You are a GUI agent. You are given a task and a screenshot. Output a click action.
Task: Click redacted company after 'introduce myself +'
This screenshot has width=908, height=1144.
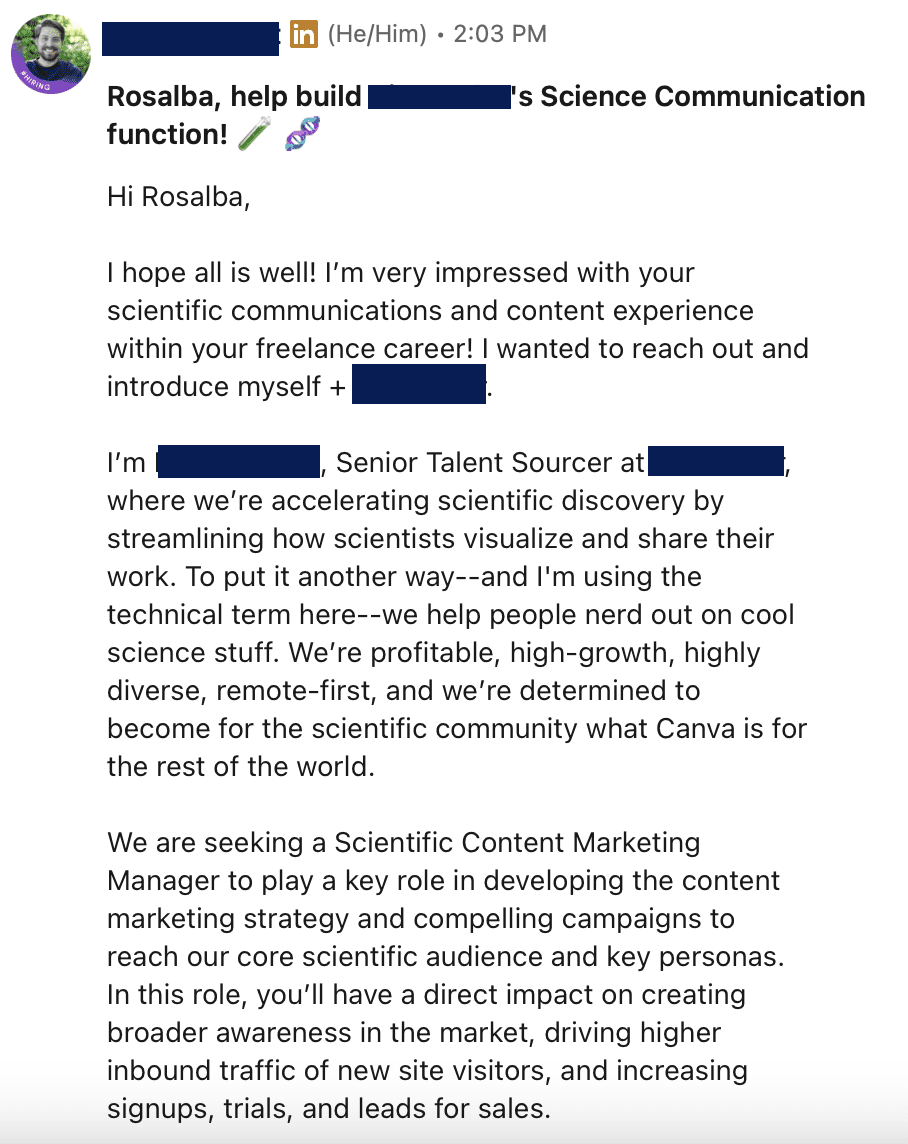coord(419,387)
